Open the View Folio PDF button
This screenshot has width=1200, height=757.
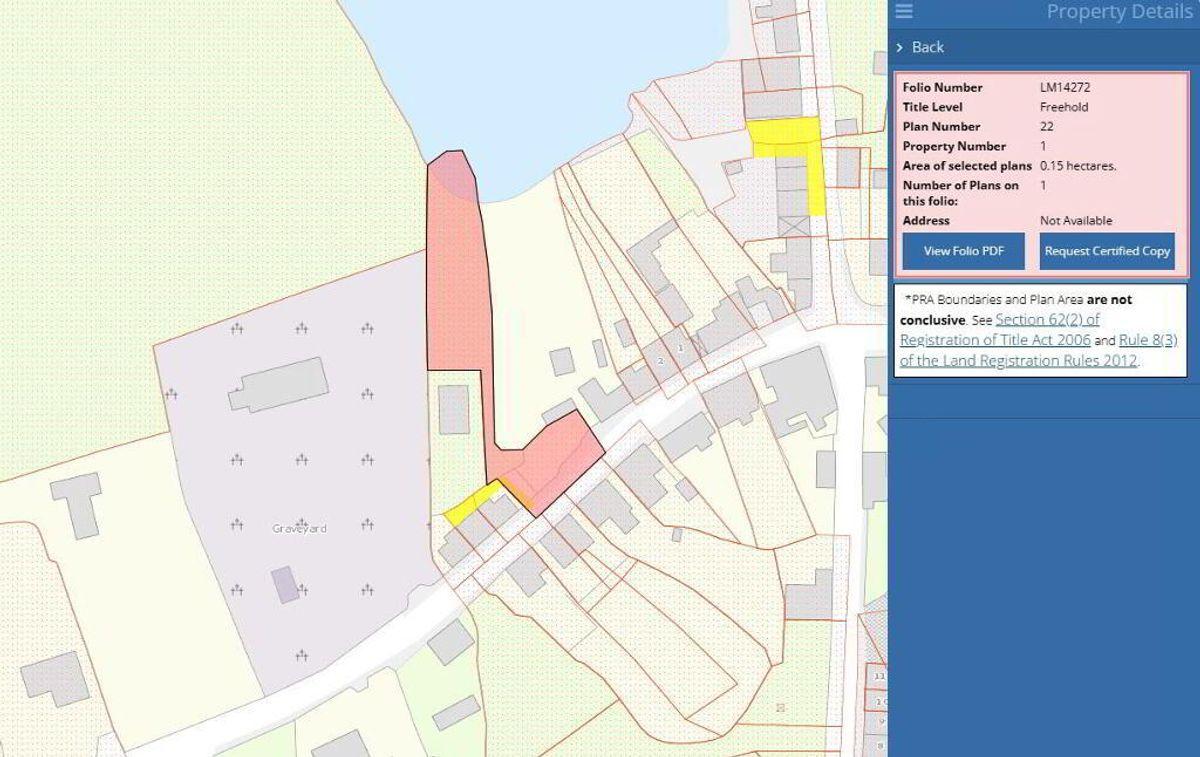click(x=963, y=251)
